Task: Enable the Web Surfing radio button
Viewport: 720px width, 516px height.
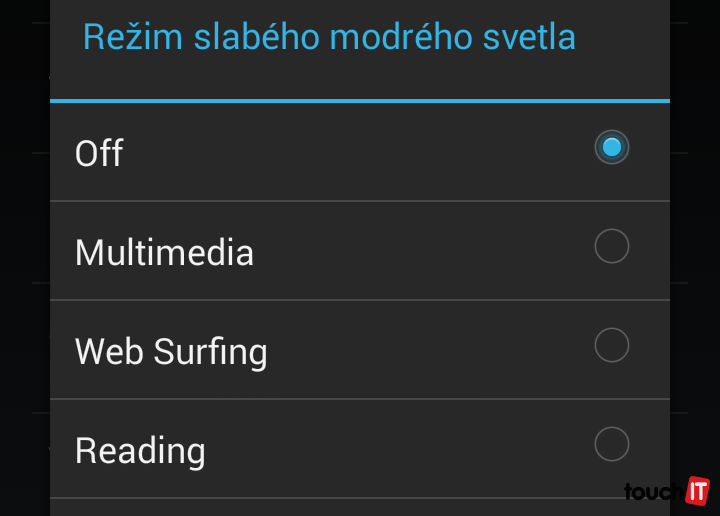Action: click(612, 345)
